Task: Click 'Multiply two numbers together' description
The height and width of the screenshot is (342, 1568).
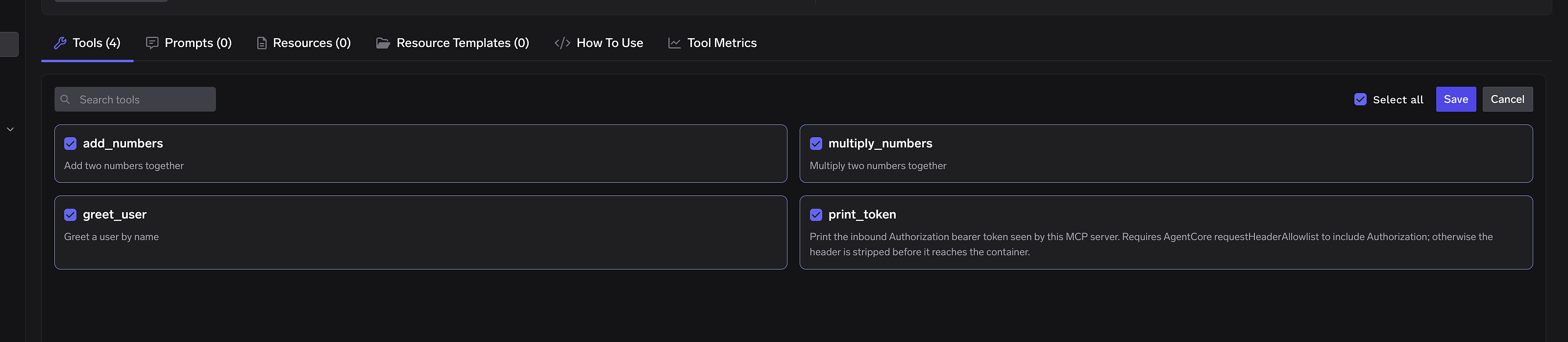Action: [x=878, y=166]
